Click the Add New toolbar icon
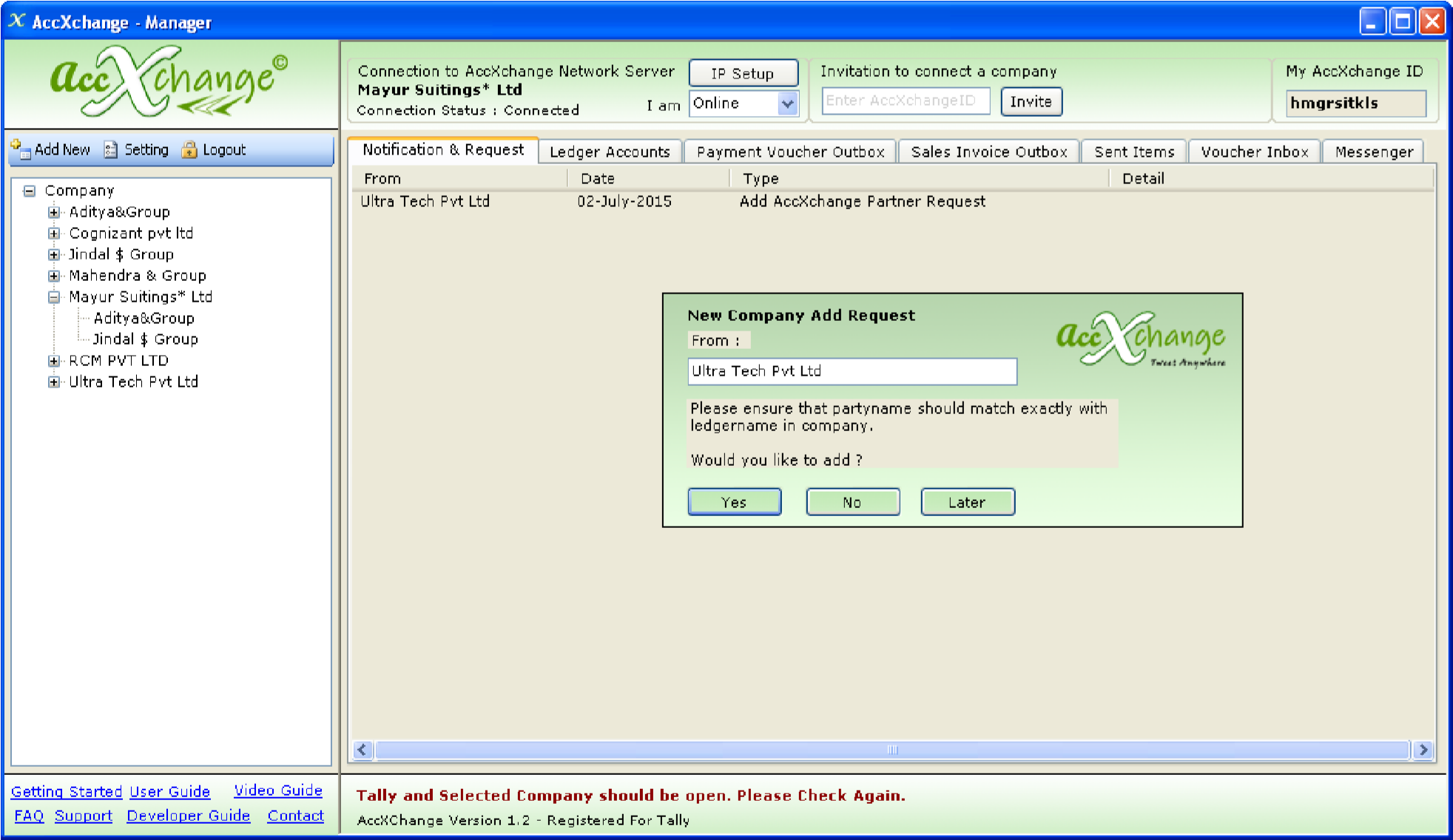Image resolution: width=1453 pixels, height=840 pixels. pyautogui.click(x=20, y=149)
